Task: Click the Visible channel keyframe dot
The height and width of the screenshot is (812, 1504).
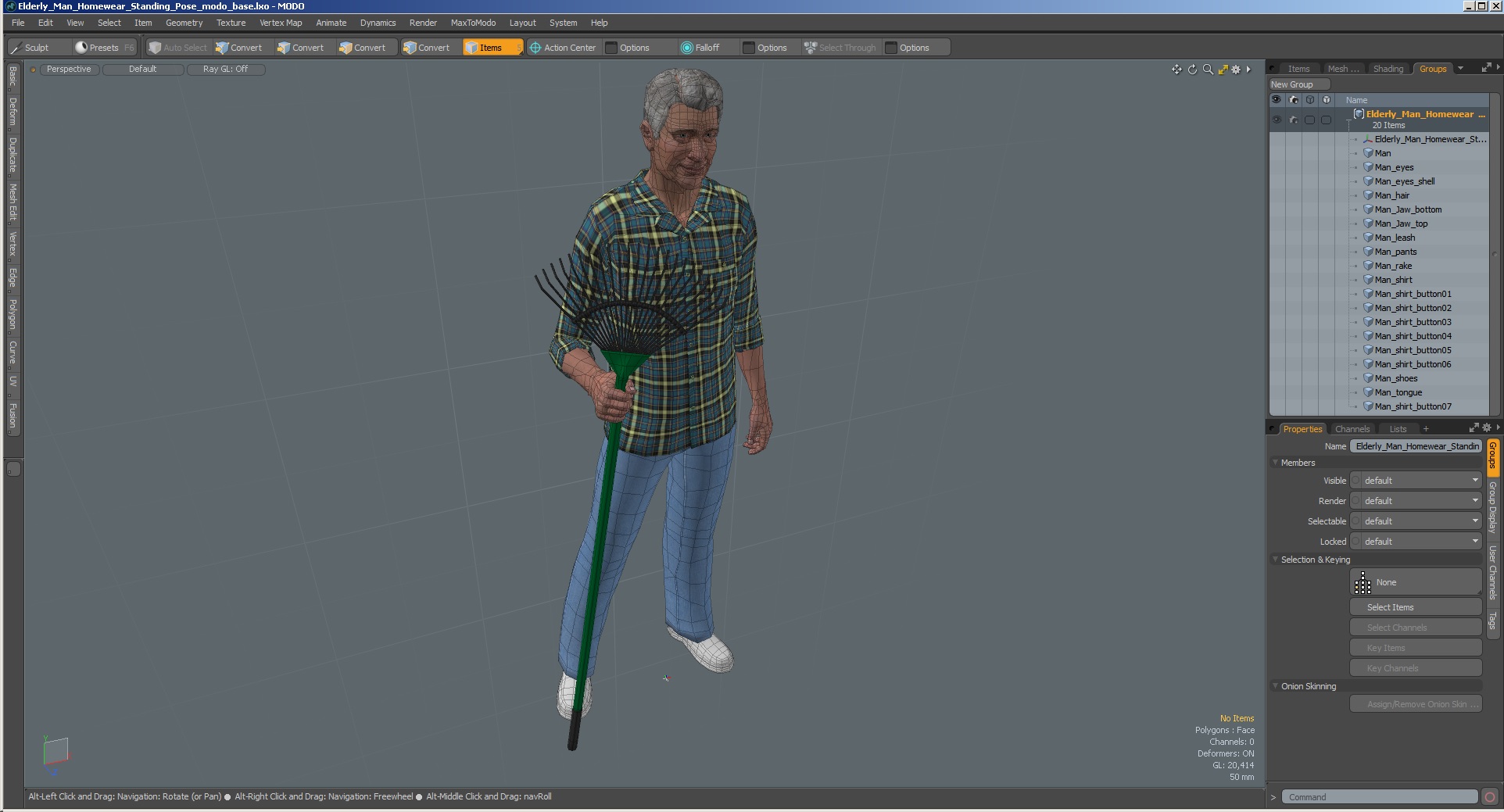Action: [x=1356, y=481]
